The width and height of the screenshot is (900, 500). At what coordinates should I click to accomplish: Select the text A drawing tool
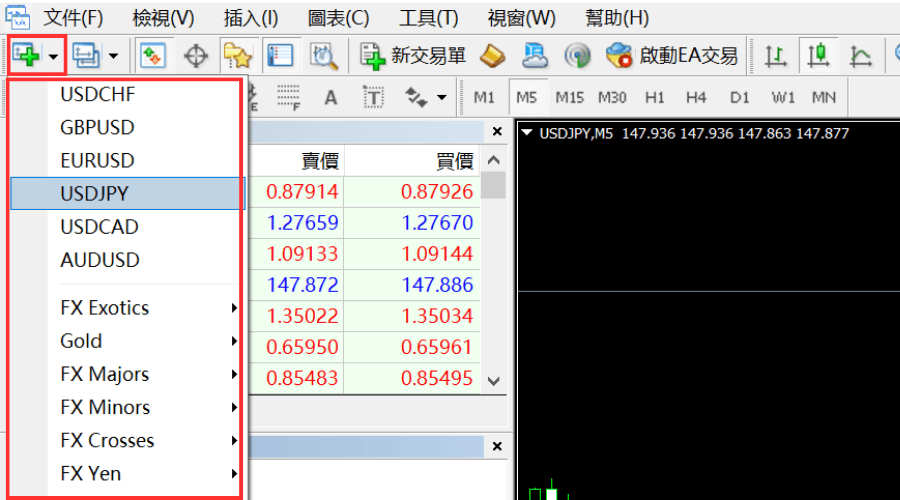pos(331,98)
